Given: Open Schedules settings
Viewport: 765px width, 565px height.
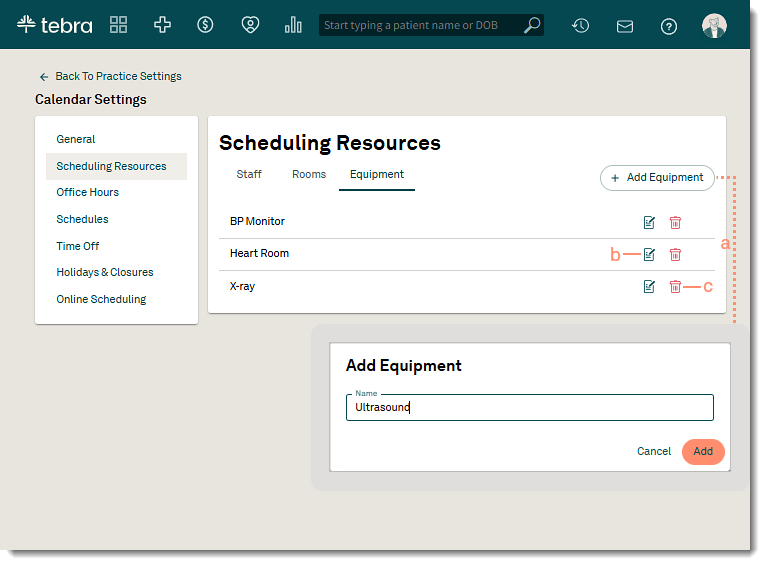Looking at the screenshot, I should coord(82,219).
